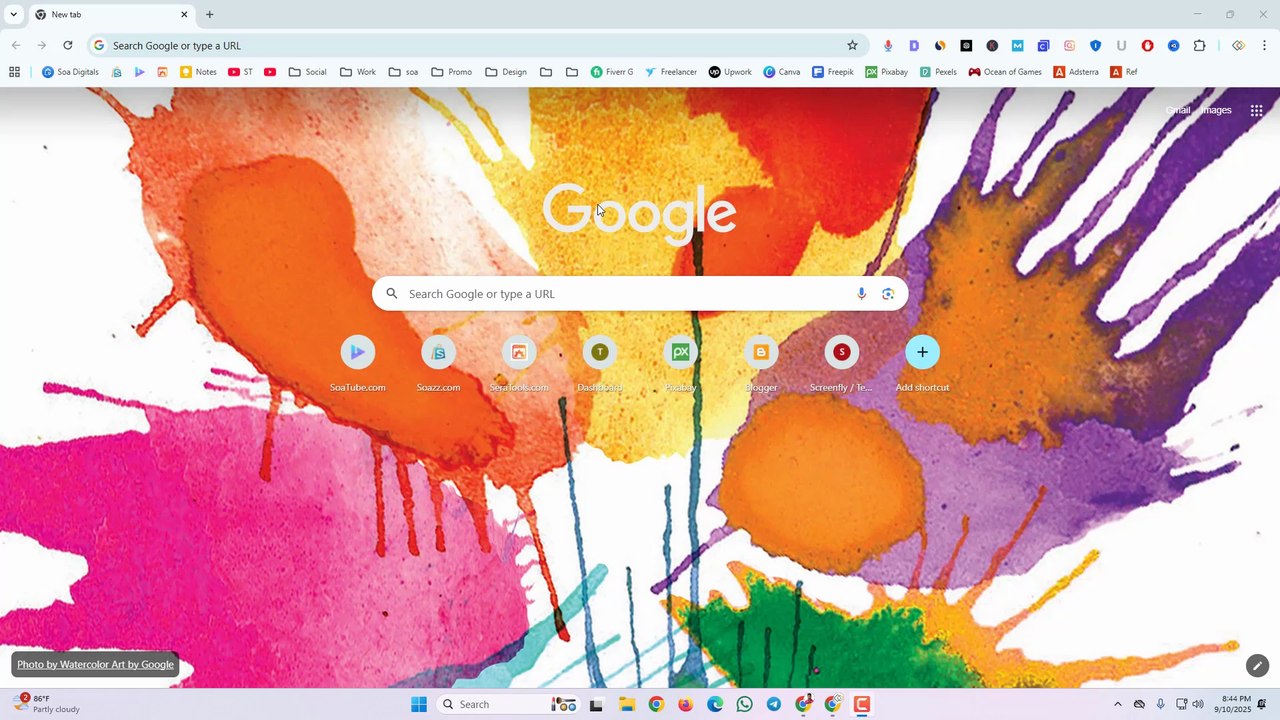Expand the Design bookmarks folder
The height and width of the screenshot is (720, 1280).
[506, 72]
